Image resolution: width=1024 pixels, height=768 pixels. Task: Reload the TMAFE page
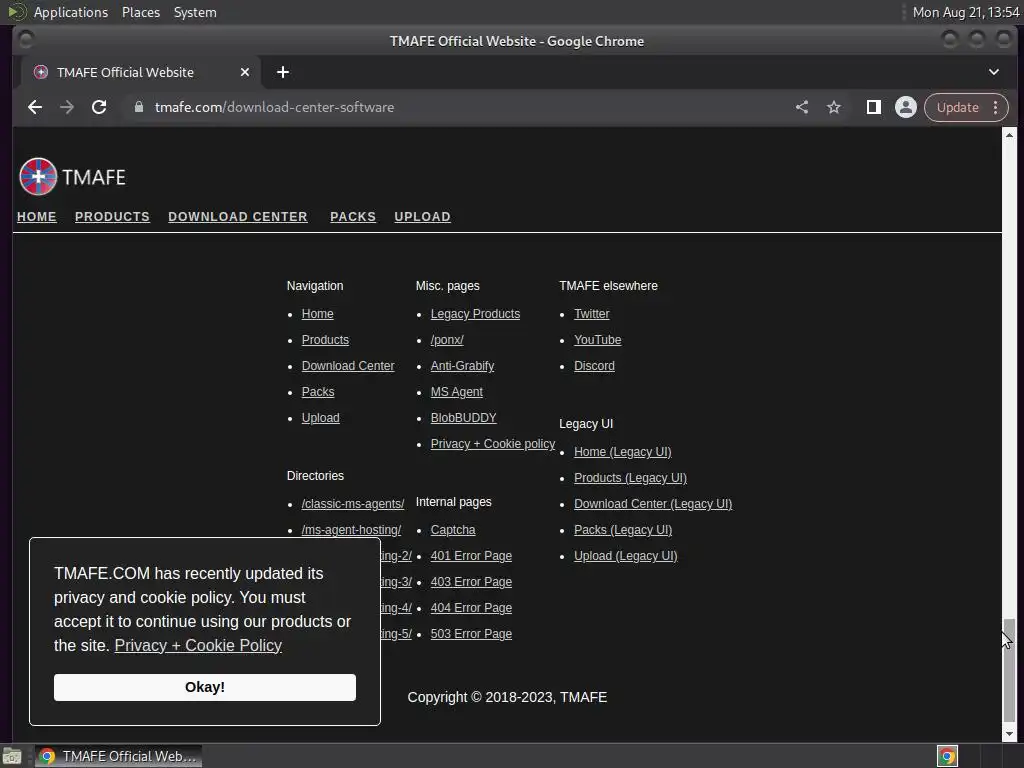coord(99,107)
